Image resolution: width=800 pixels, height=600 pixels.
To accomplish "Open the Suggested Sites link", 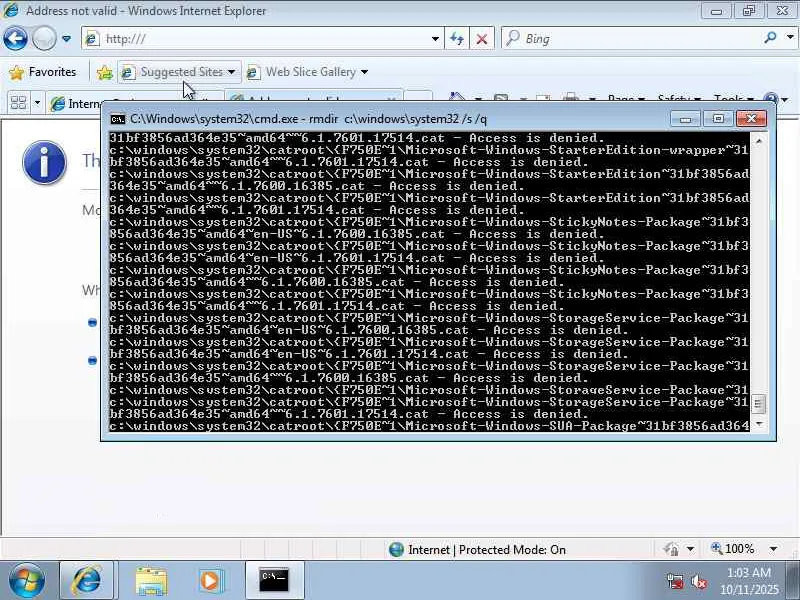I will [181, 72].
